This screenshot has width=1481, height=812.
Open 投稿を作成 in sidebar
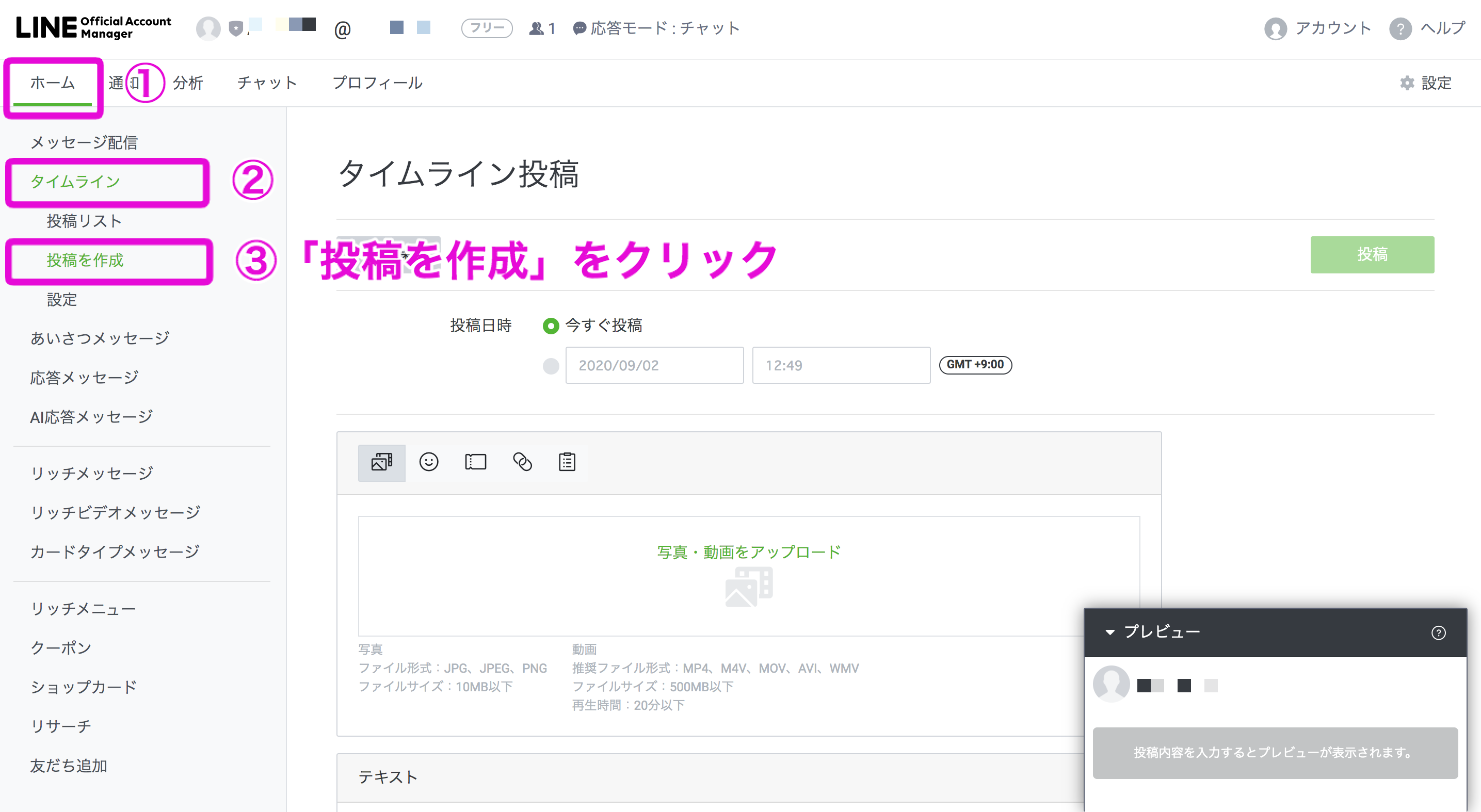85,261
